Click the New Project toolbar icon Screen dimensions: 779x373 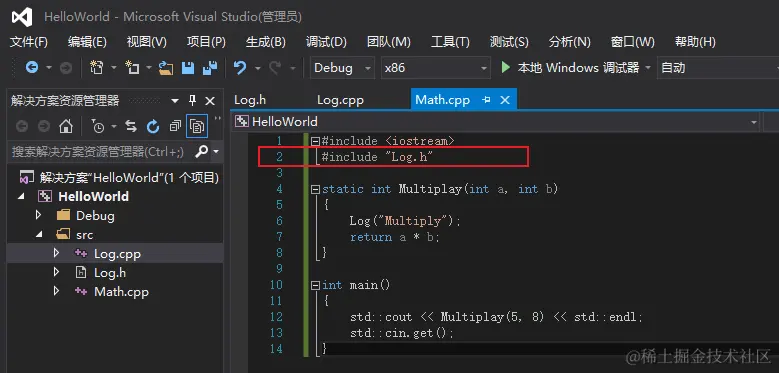pos(96,68)
